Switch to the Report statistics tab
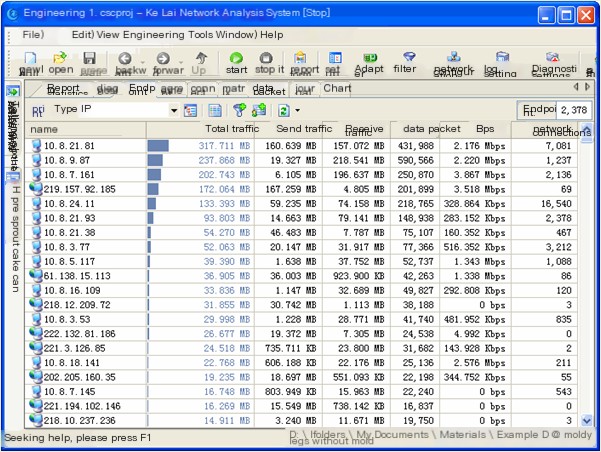Screen dimensions: 601x452 point(63,90)
